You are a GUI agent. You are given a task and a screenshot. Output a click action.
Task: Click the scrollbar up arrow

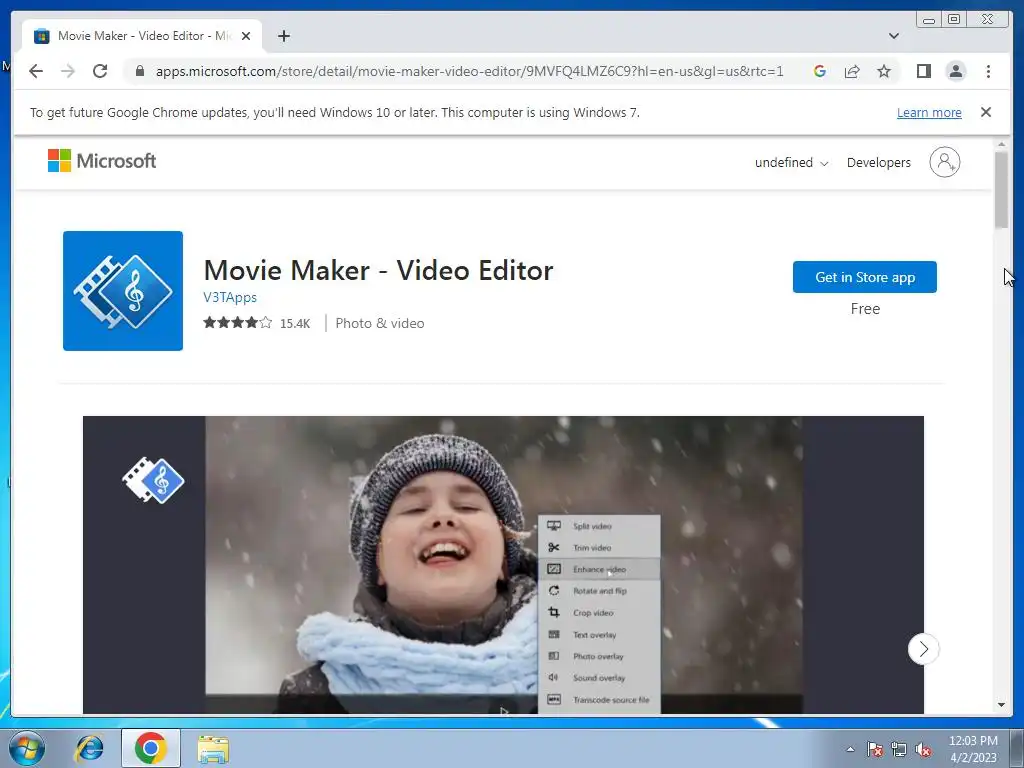pos(1001,144)
